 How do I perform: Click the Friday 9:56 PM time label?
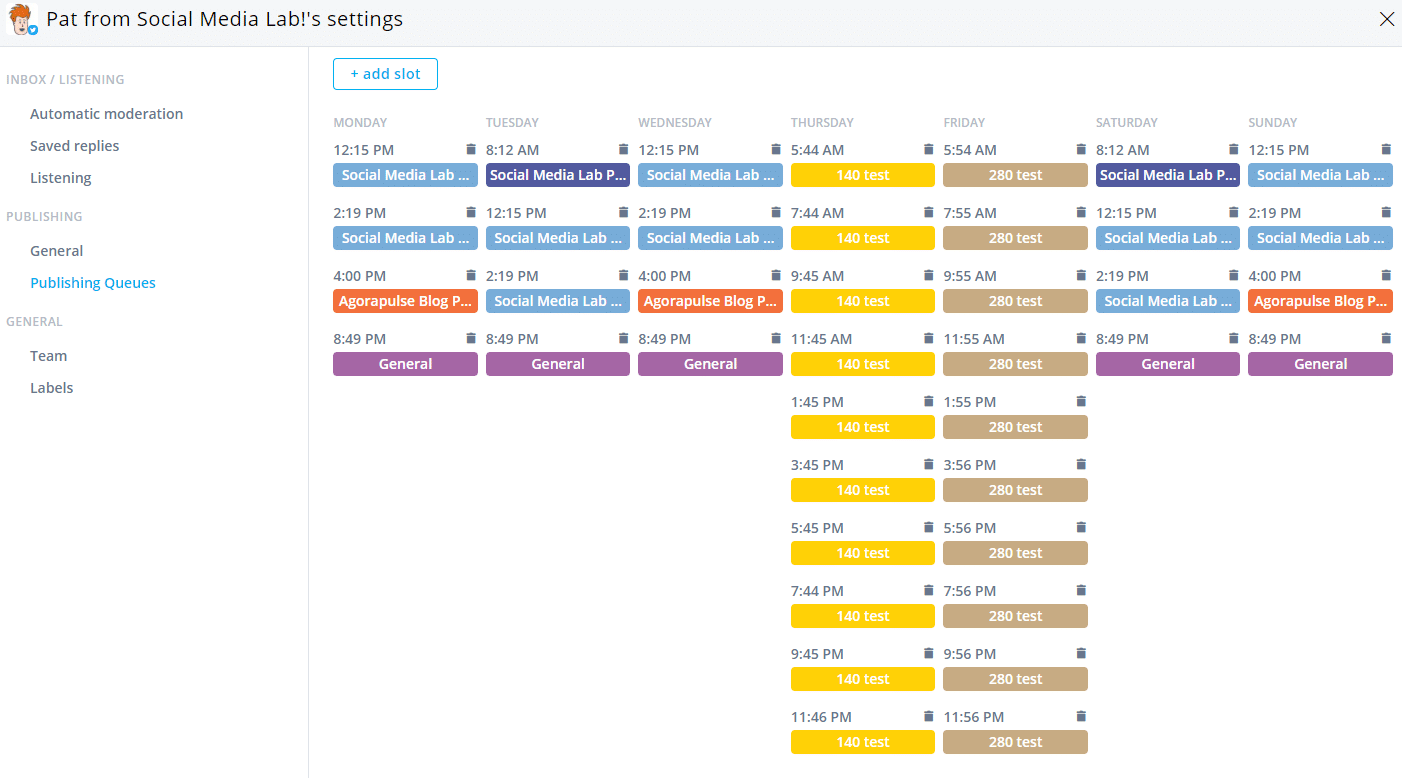coord(970,654)
